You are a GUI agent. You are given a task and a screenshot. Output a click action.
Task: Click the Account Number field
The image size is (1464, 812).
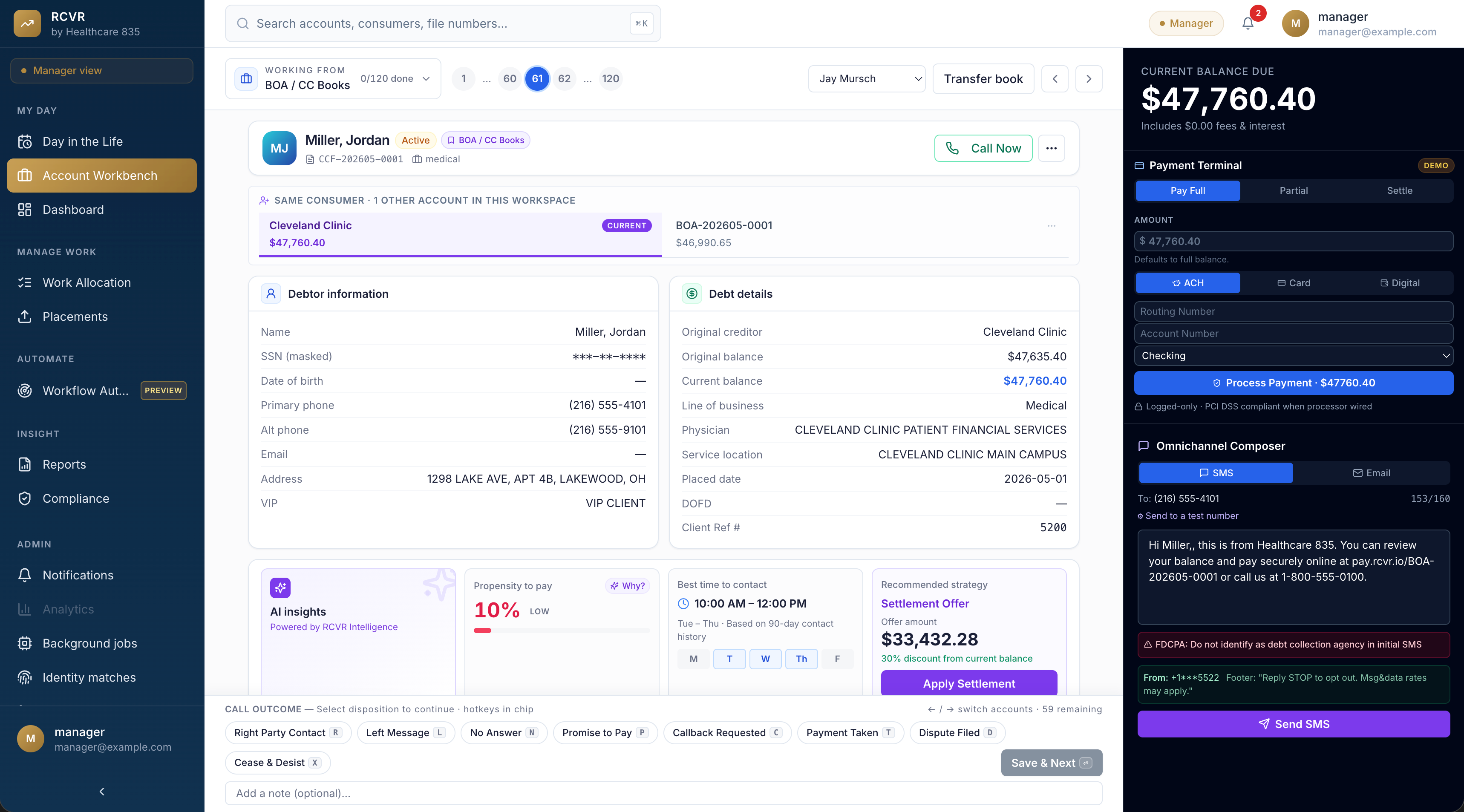[x=1294, y=334]
